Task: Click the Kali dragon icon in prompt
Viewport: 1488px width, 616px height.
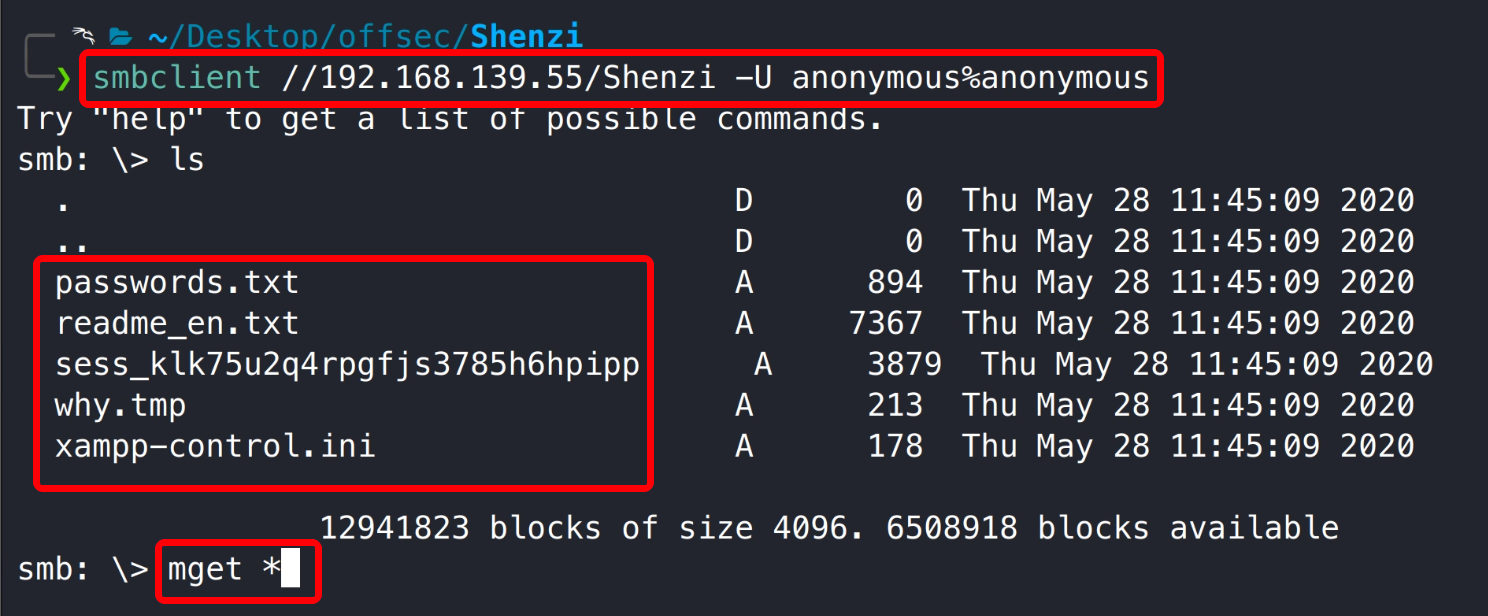Action: (x=82, y=37)
